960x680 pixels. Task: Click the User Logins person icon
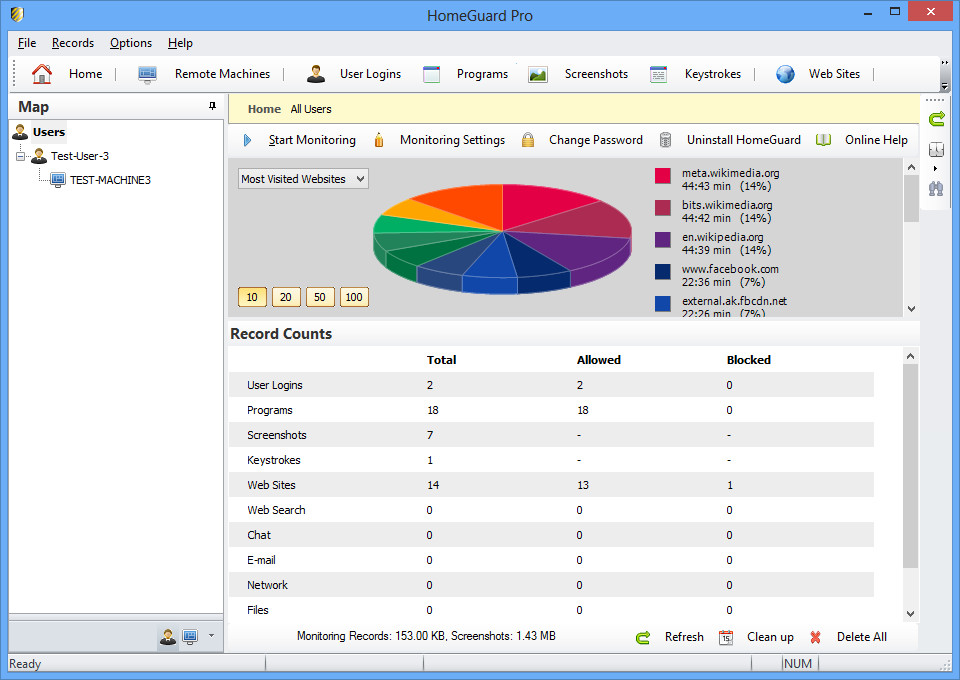point(316,74)
